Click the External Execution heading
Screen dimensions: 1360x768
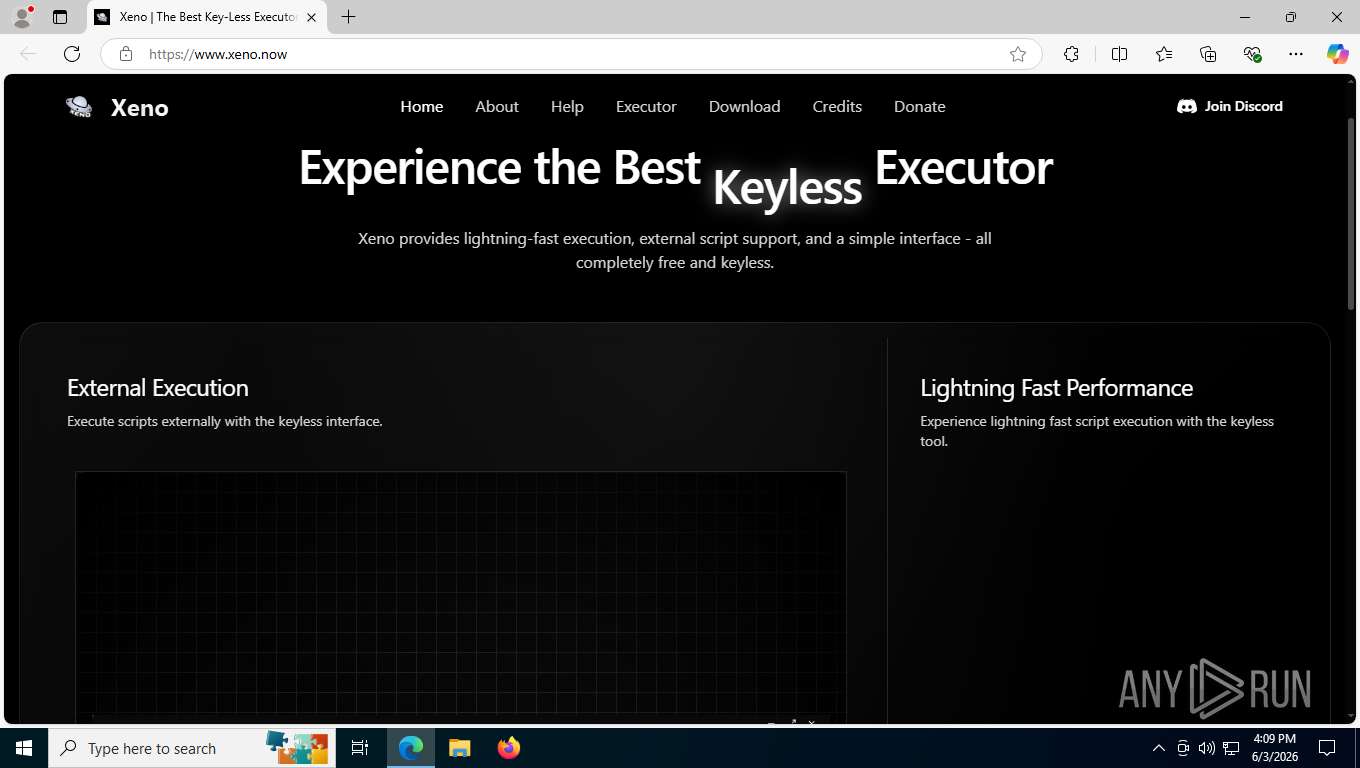[158, 388]
